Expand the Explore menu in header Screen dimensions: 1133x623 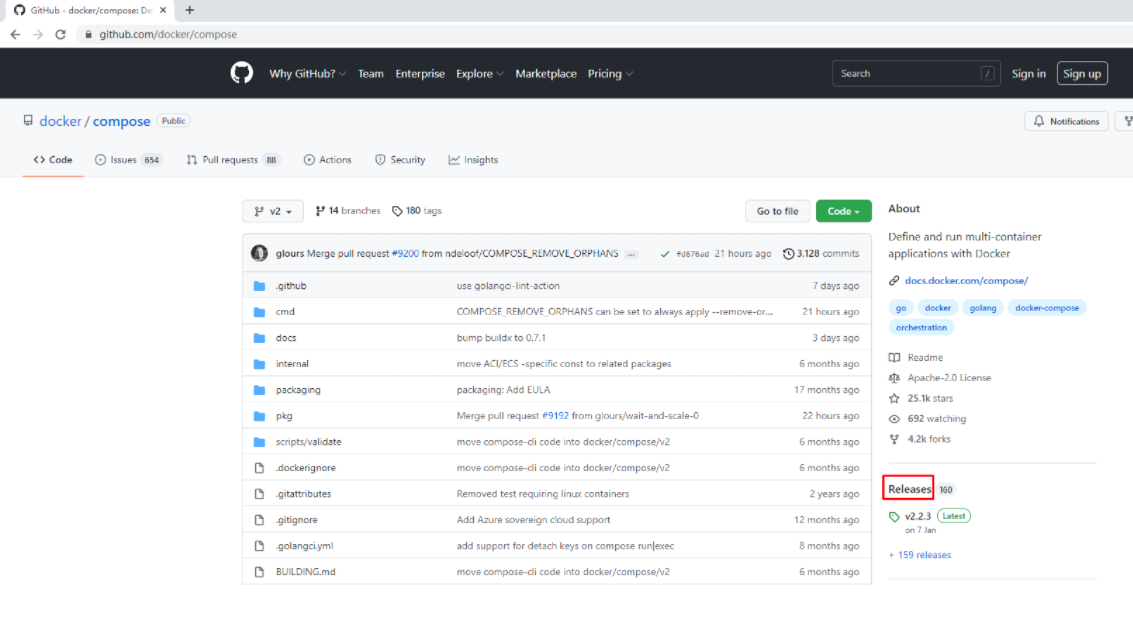coord(479,74)
